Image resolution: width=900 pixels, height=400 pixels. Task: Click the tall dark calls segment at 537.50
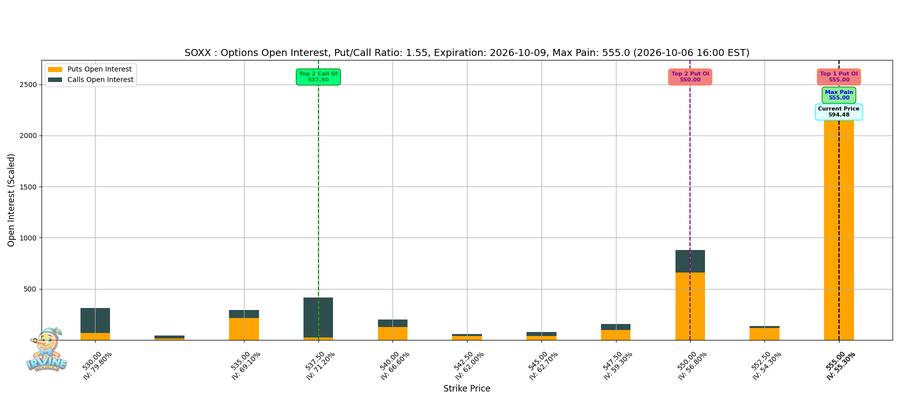pyautogui.click(x=318, y=317)
